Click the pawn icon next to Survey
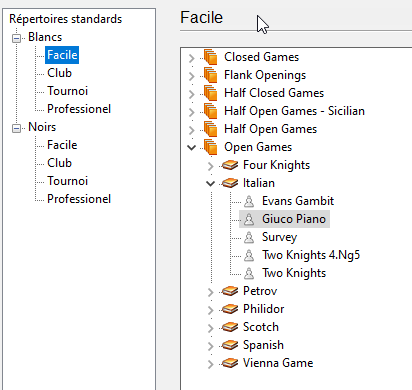Screen dimensions: 412x390 point(249,237)
